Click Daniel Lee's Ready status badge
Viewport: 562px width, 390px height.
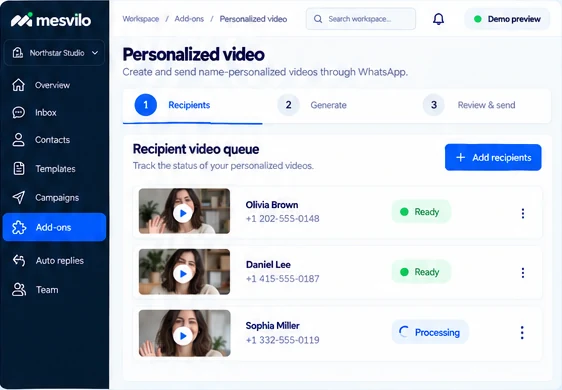pos(421,272)
